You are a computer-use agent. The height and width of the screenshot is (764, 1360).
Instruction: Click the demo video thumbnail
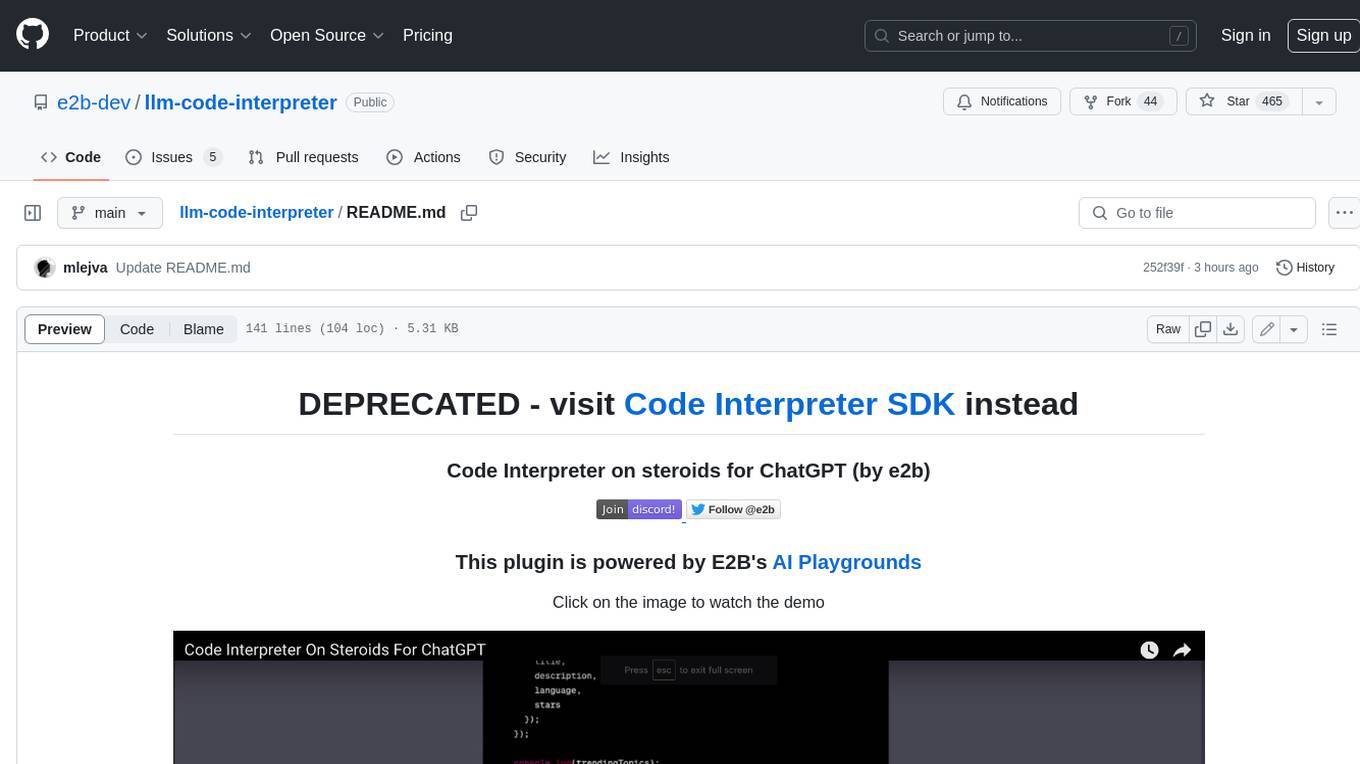688,697
